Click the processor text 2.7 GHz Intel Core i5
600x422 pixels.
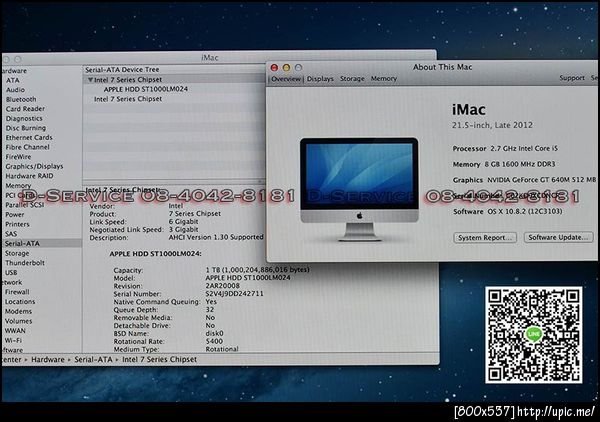pyautogui.click(x=524, y=148)
